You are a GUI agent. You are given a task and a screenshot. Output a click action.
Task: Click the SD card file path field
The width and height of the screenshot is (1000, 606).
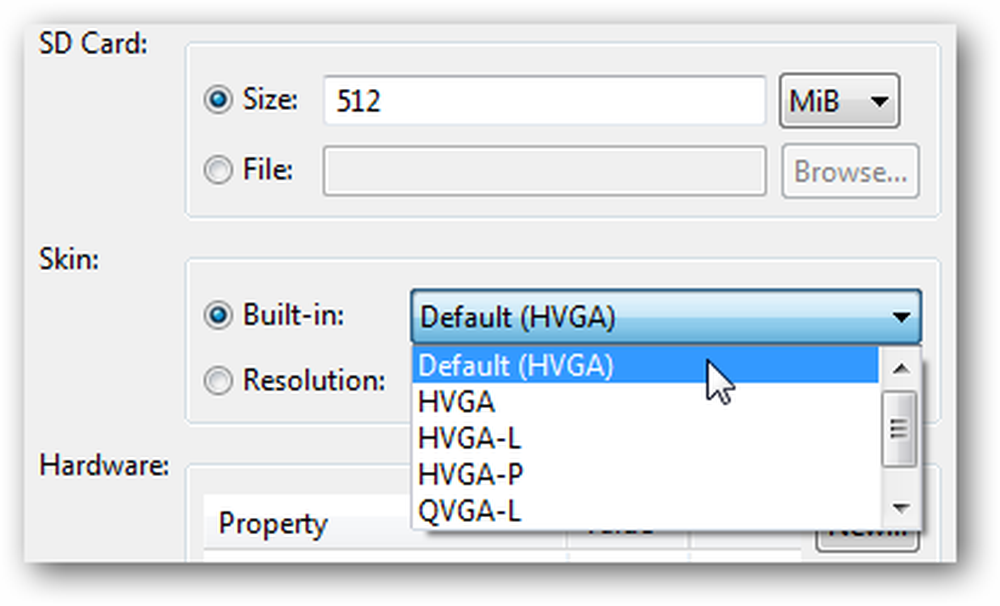coord(544,171)
